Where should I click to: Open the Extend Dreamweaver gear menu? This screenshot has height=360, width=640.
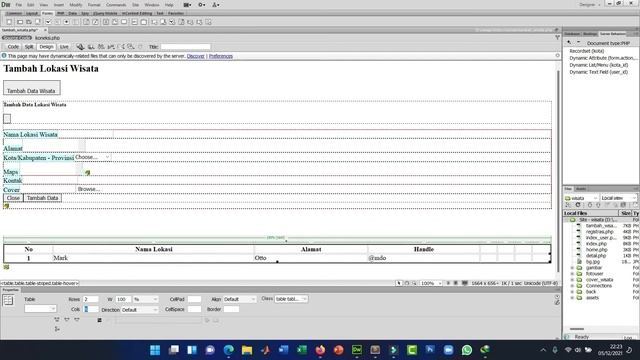202,5
